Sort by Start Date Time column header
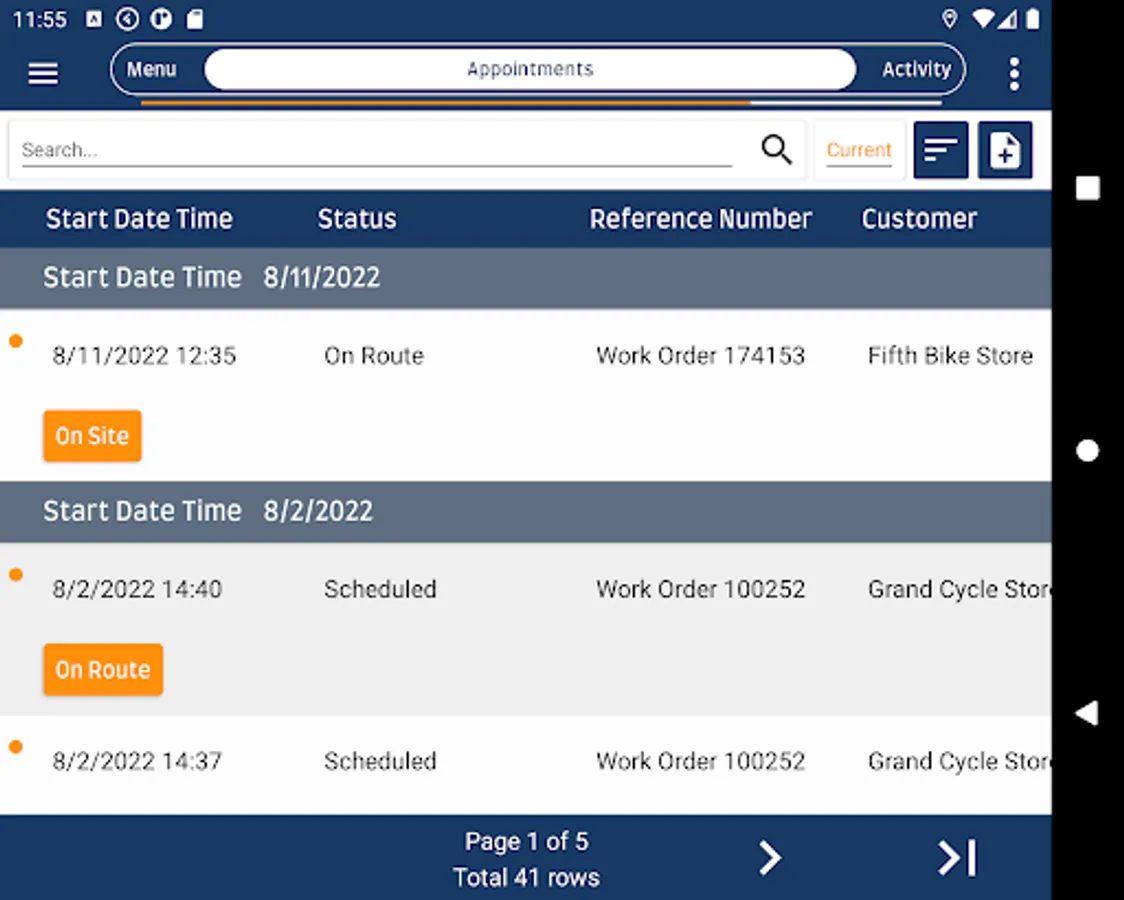The height and width of the screenshot is (900, 1124). pyautogui.click(x=139, y=219)
